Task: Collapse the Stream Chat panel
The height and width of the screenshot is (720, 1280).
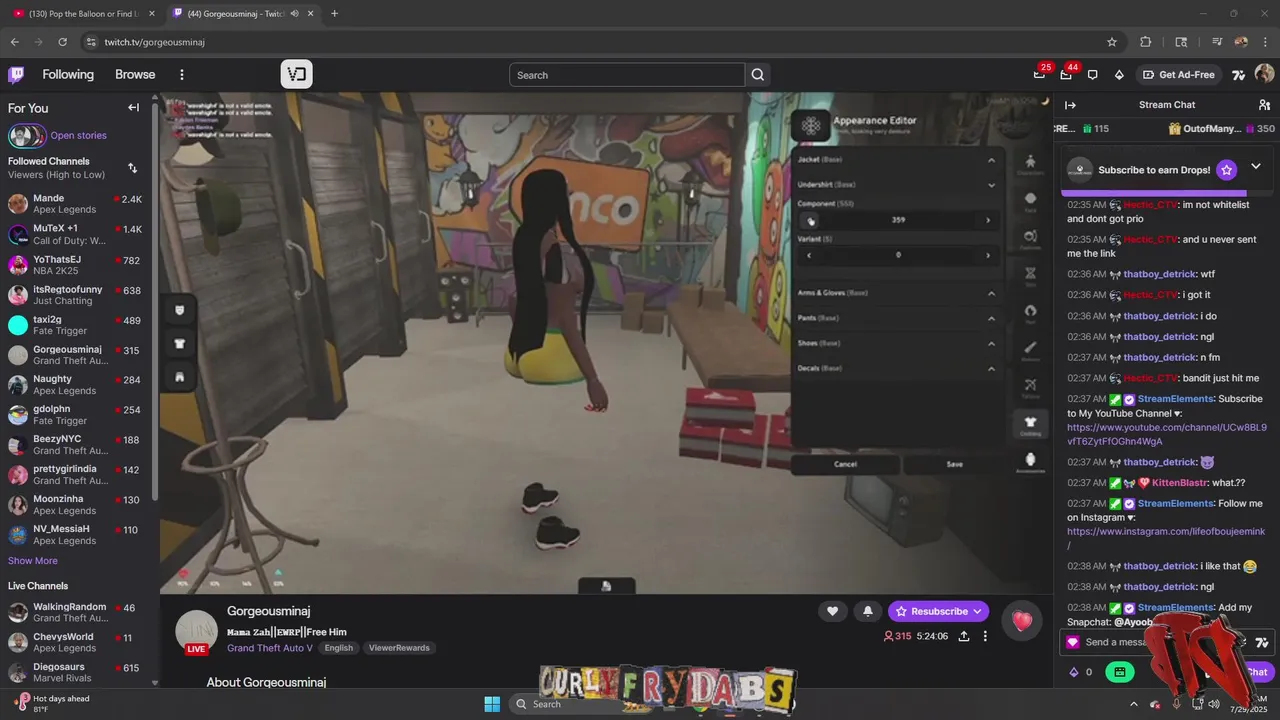Action: [x=1070, y=105]
